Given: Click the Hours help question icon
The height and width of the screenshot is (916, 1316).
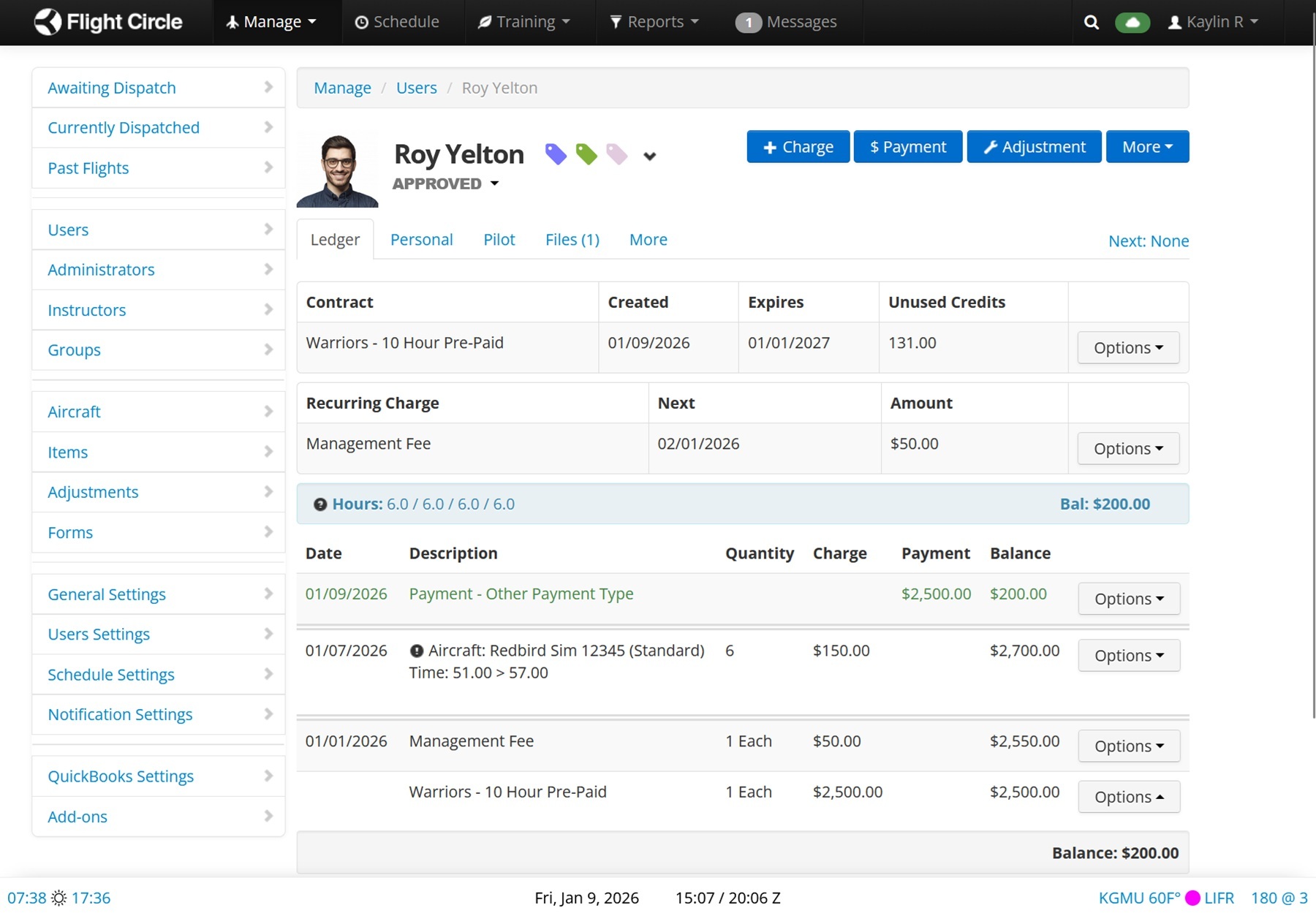Looking at the screenshot, I should tap(319, 504).
